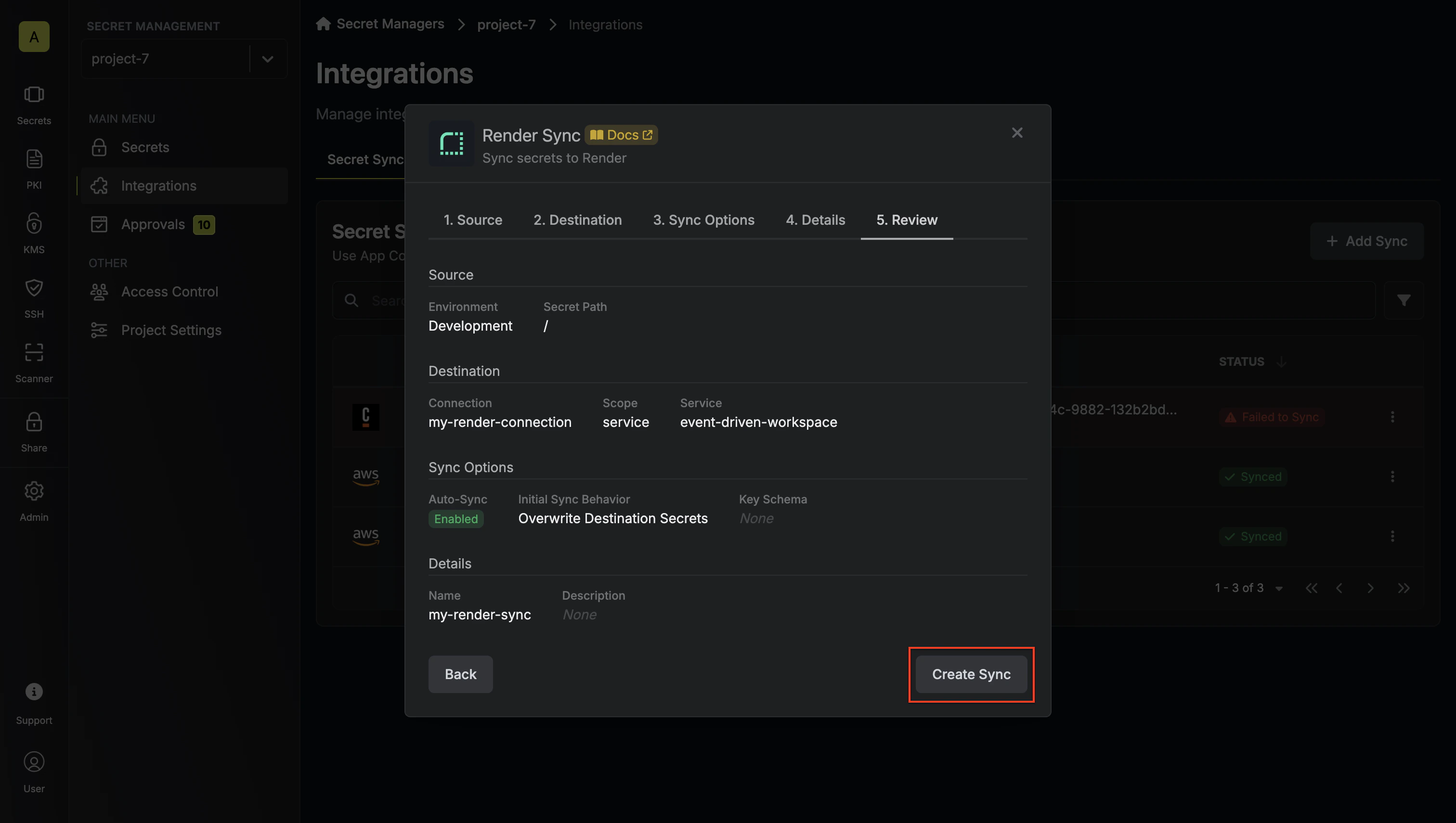The width and height of the screenshot is (1456, 823).
Task: Open row menu for Failed to Sync
Action: 1392,417
